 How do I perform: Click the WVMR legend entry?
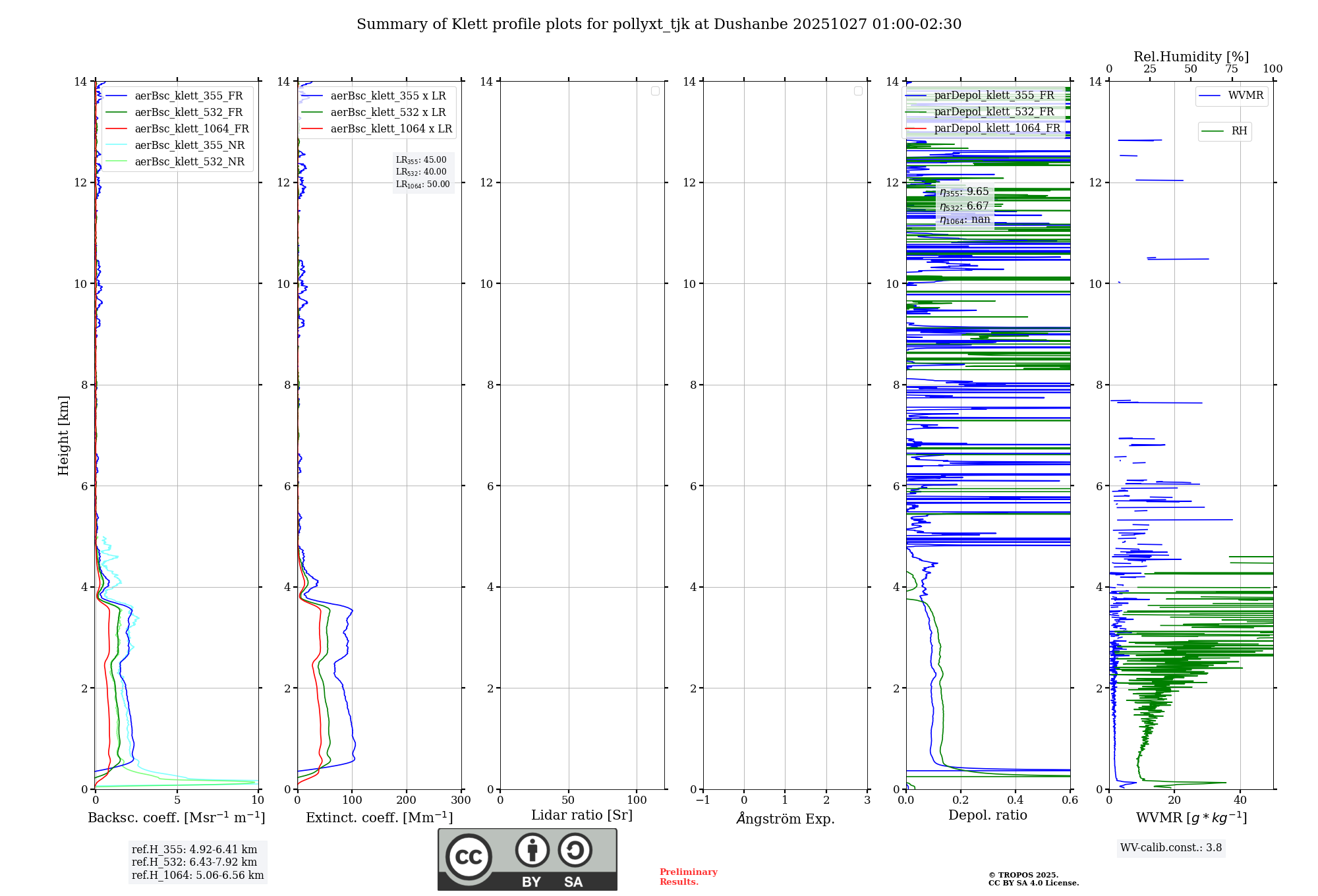point(1245,96)
